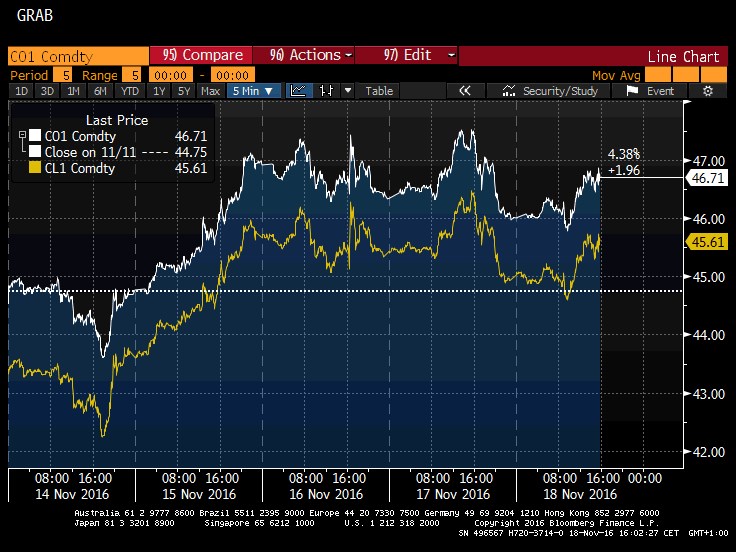The image size is (736, 552).
Task: Click CL1 Comdty yellow color swatch
Action: [36, 168]
